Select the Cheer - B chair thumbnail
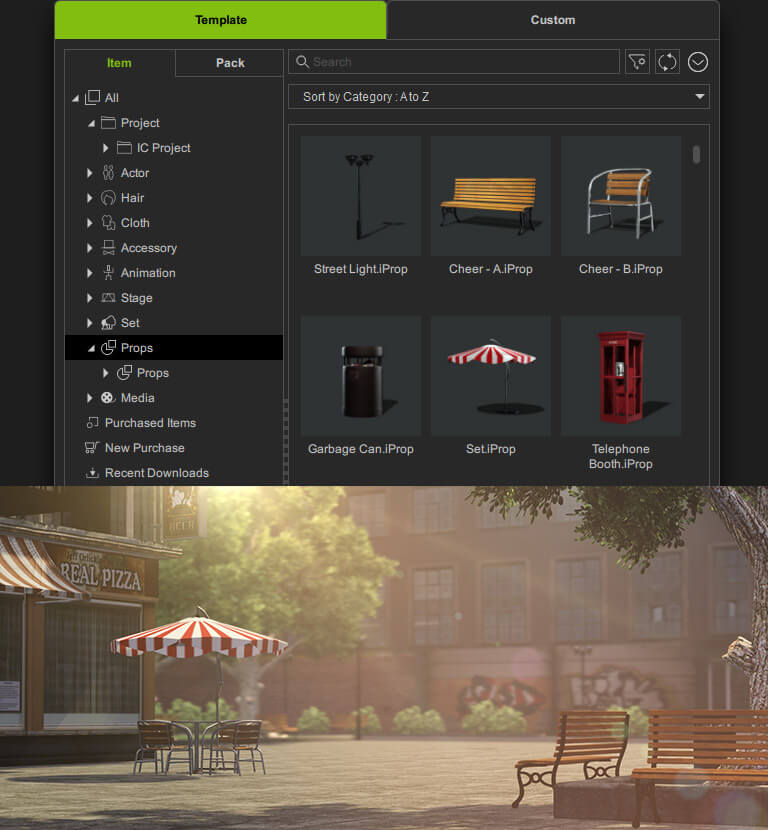The image size is (768, 830). point(621,196)
